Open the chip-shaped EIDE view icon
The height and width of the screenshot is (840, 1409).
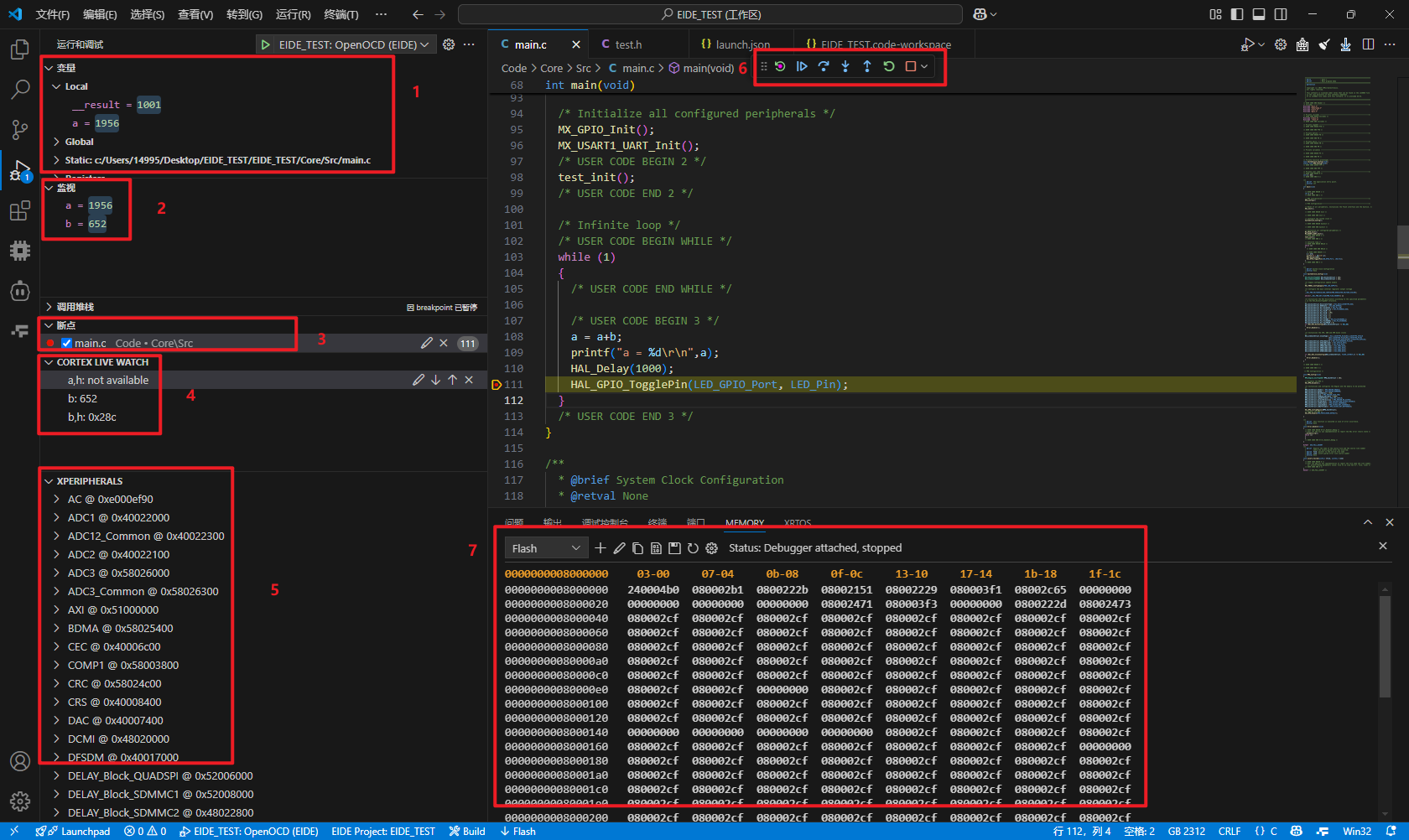pyautogui.click(x=20, y=251)
